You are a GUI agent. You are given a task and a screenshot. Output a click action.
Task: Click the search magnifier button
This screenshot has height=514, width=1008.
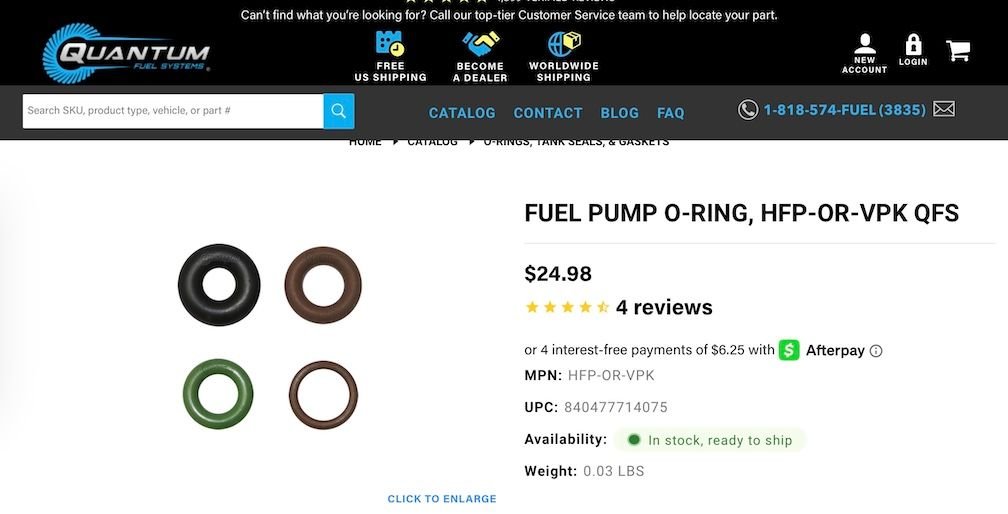pyautogui.click(x=339, y=111)
